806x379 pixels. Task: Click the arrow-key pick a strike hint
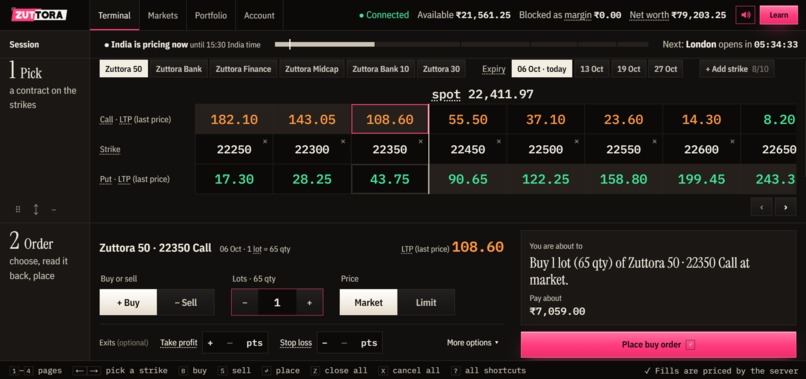[120, 371]
